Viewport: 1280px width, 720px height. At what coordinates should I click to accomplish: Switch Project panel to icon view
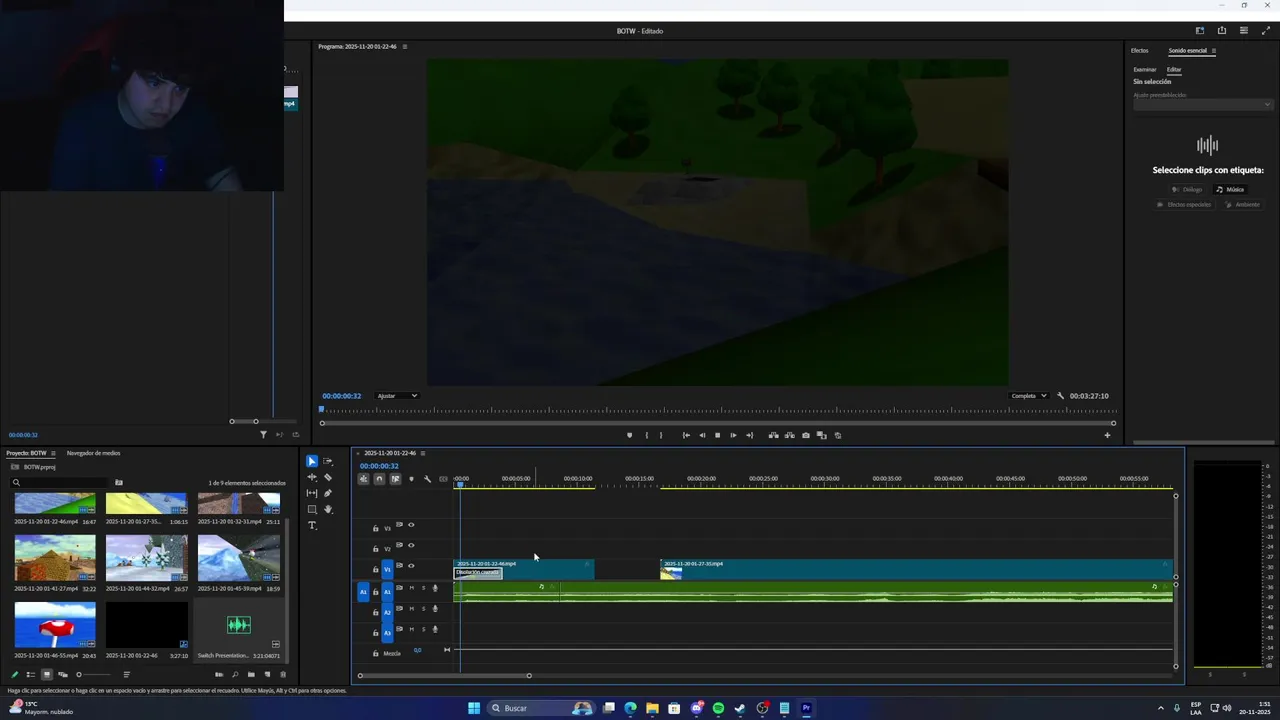(x=46, y=674)
